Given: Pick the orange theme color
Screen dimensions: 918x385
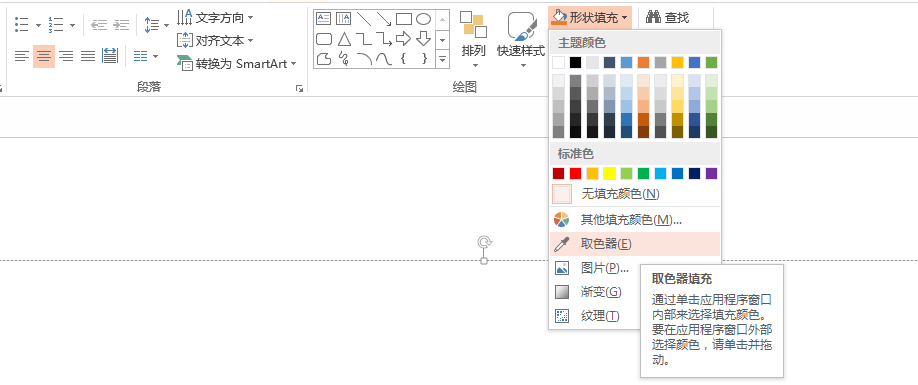Looking at the screenshot, I should (643, 63).
